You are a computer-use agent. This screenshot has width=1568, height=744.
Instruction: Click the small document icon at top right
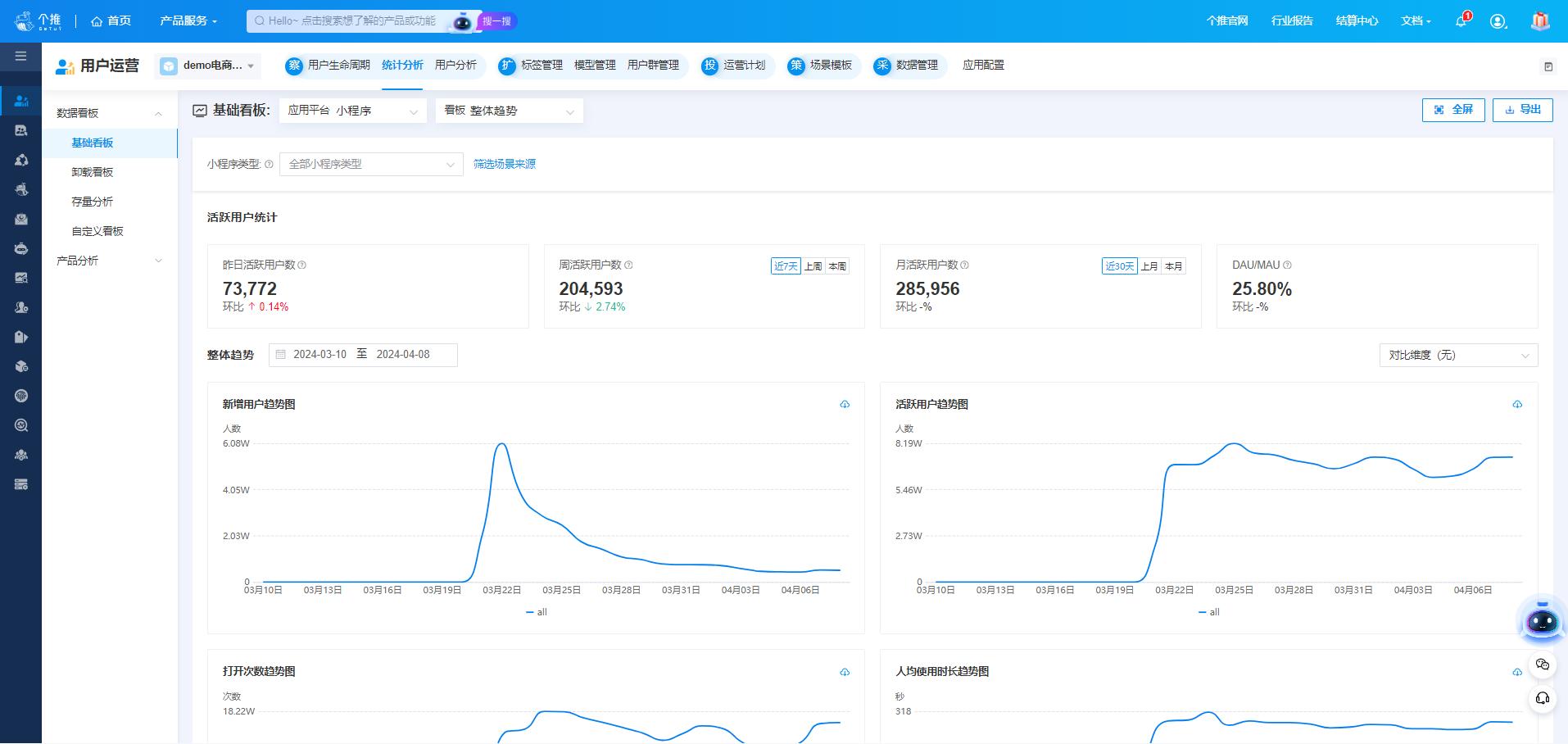(x=1548, y=66)
